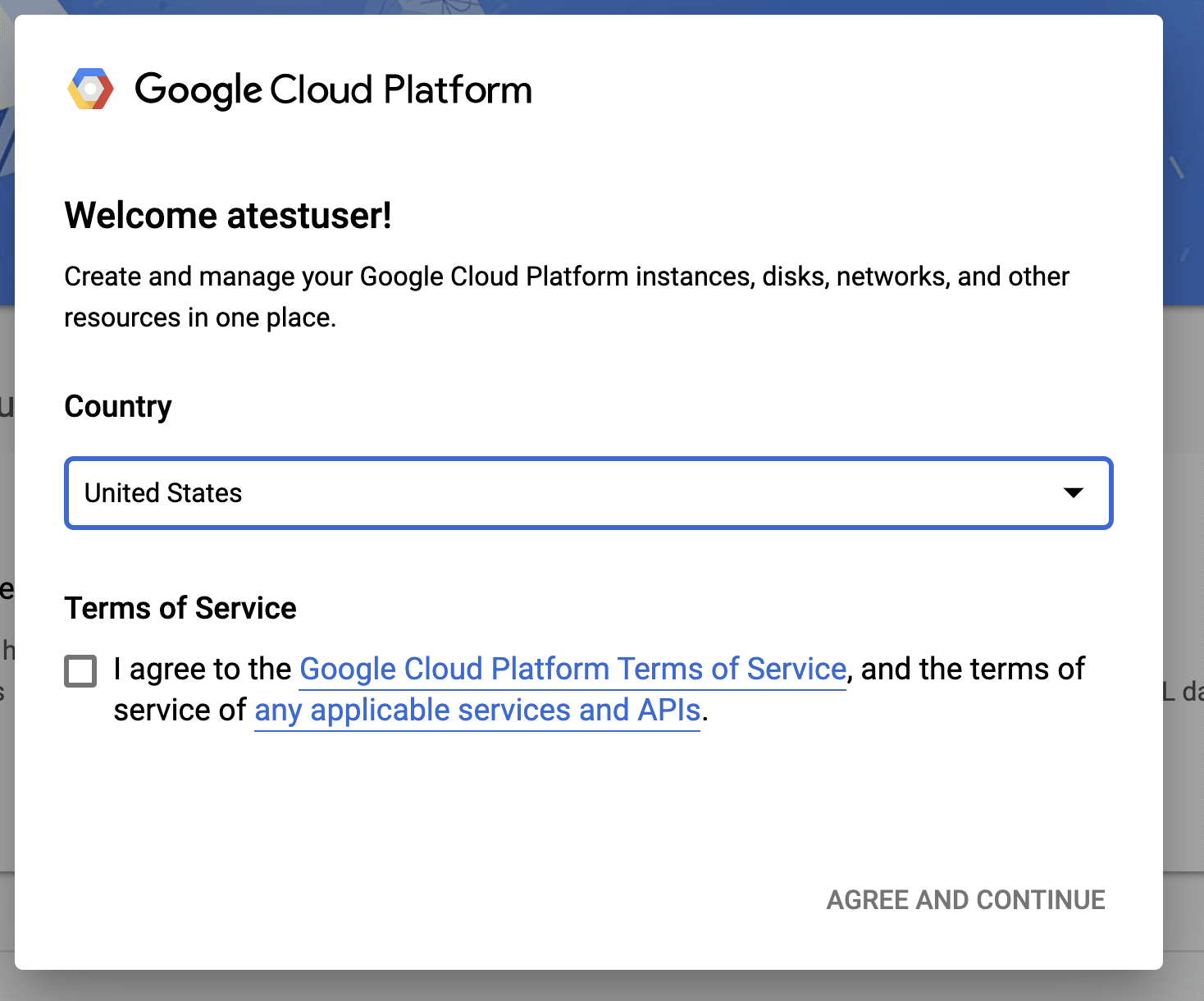The height and width of the screenshot is (1001, 1204).
Task: Click the Google Cloud Platform hexagon logo
Action: point(91,89)
